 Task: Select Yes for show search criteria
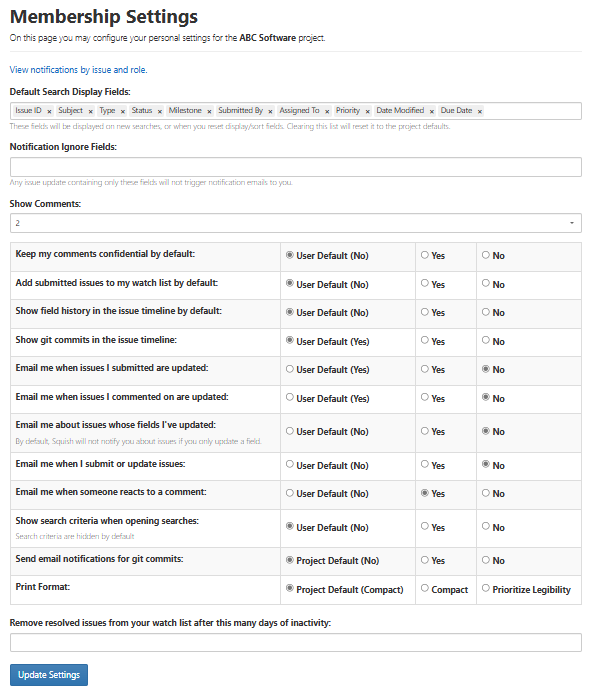coord(425,526)
